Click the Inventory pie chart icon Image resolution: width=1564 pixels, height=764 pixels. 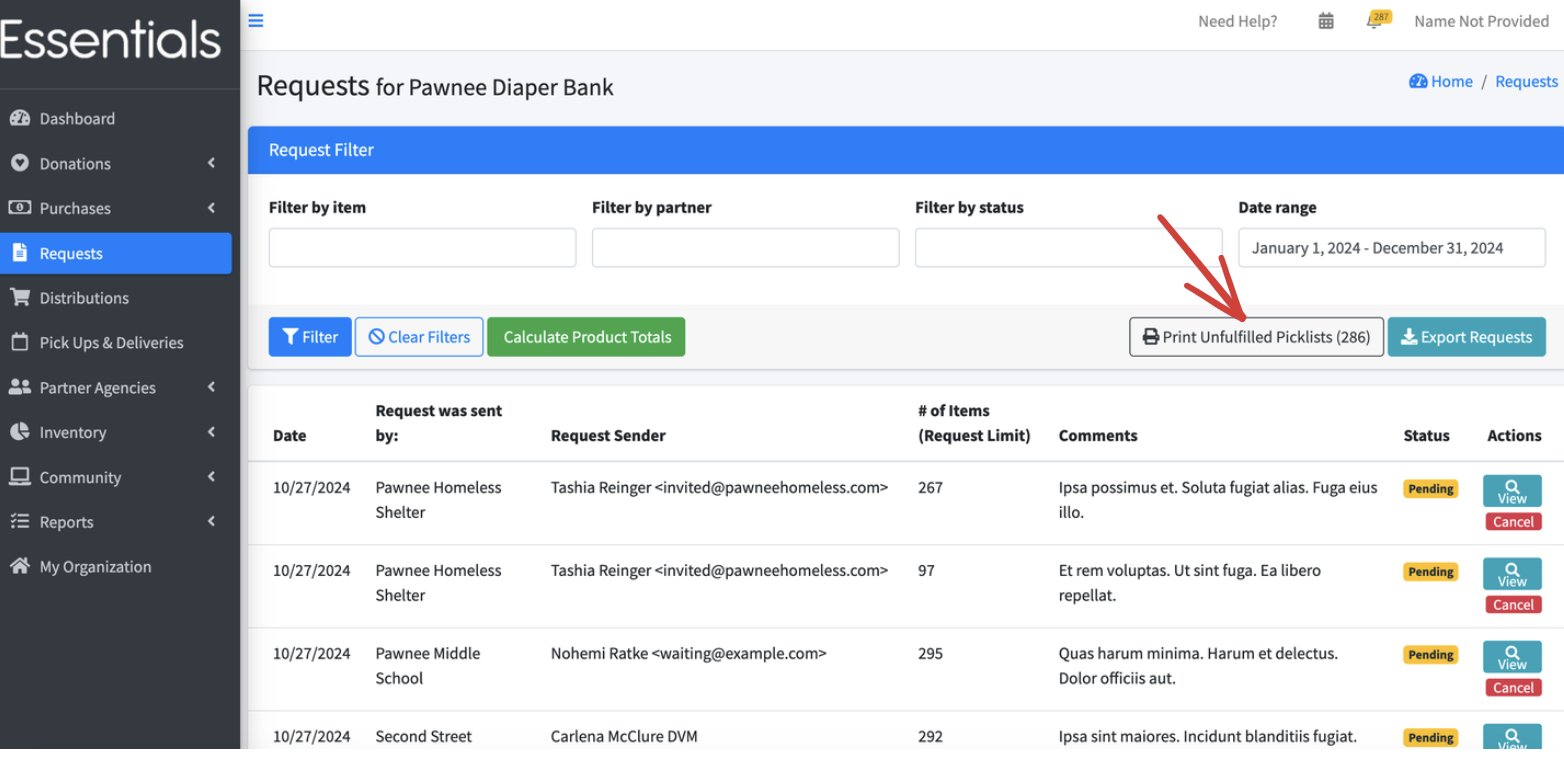[x=19, y=432]
